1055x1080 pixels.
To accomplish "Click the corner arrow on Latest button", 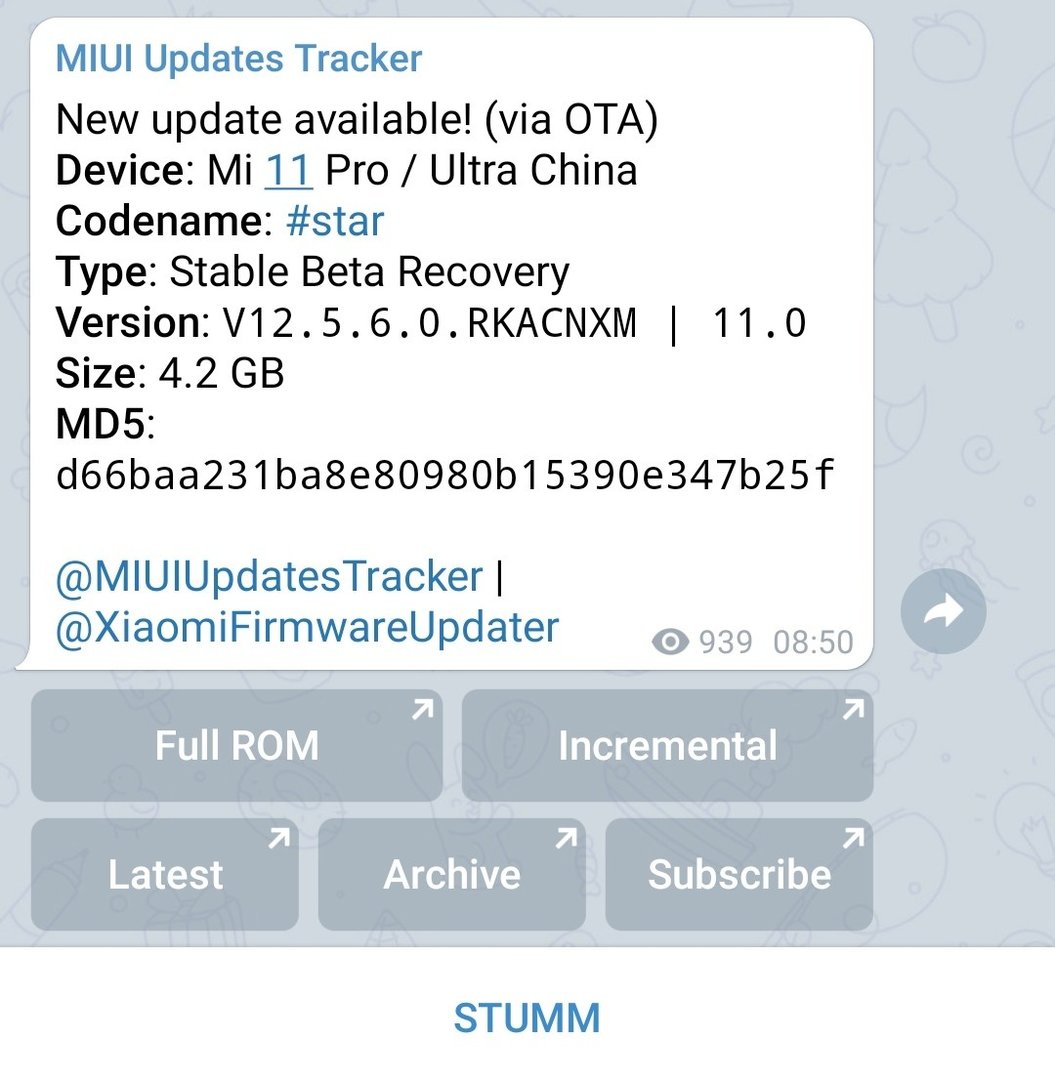I will tap(279, 838).
